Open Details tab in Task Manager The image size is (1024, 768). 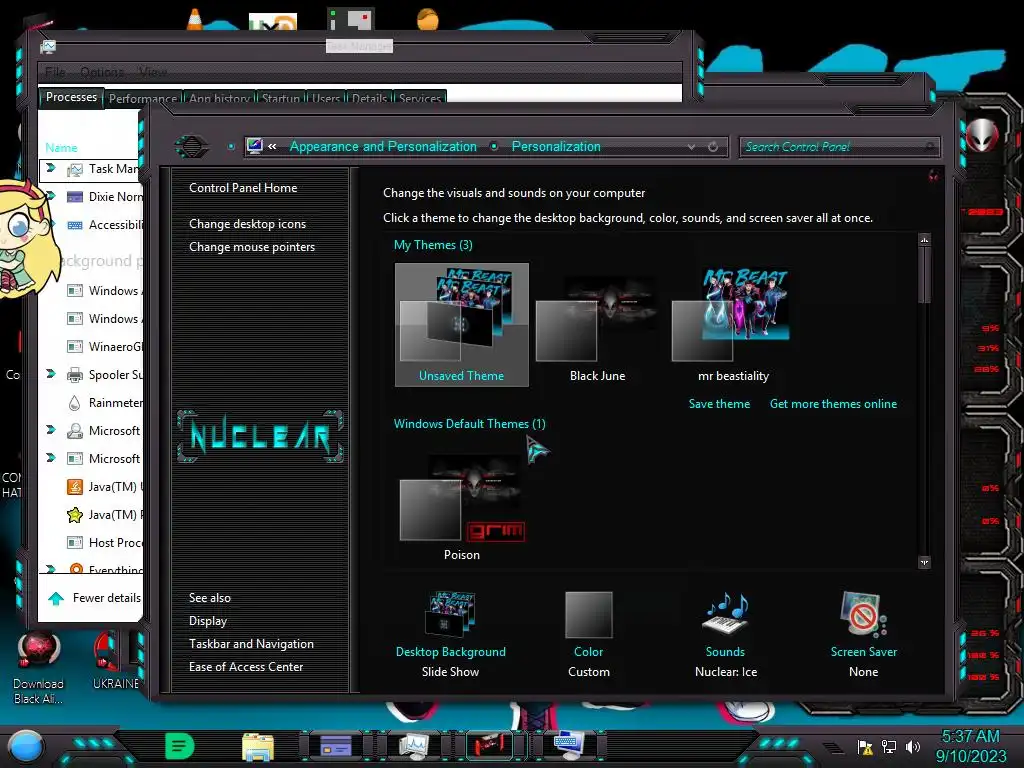[369, 98]
